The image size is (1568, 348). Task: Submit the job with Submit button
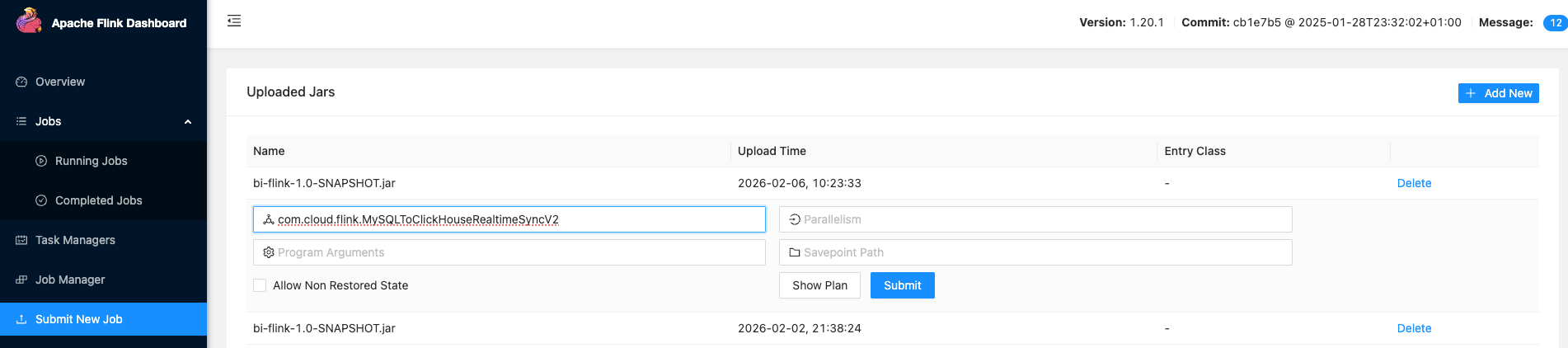click(x=903, y=285)
